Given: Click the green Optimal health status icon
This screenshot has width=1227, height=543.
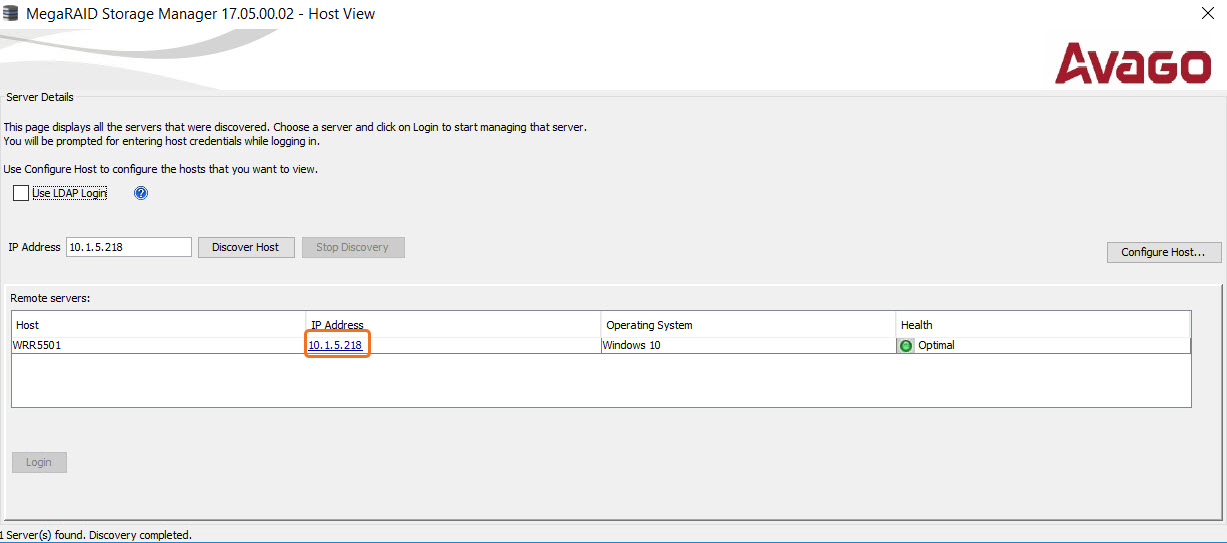Looking at the screenshot, I should (x=907, y=346).
